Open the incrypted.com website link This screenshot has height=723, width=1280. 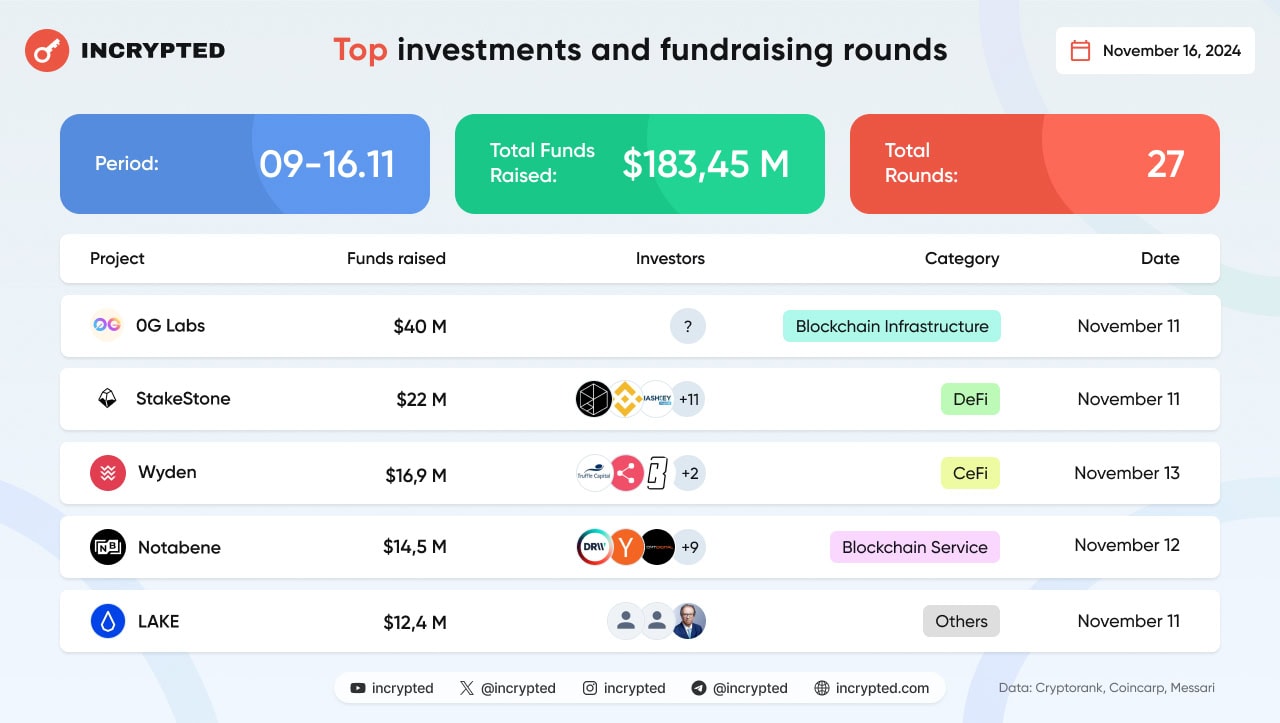pyautogui.click(x=872, y=688)
